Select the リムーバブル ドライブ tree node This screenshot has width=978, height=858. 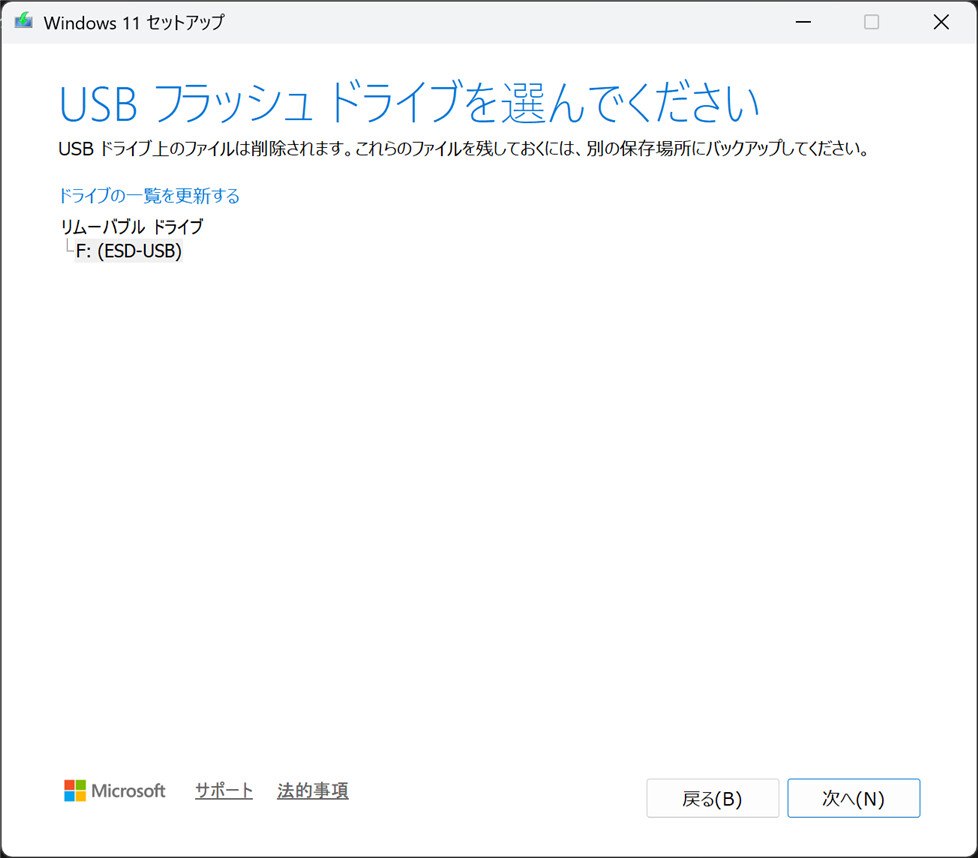[132, 226]
